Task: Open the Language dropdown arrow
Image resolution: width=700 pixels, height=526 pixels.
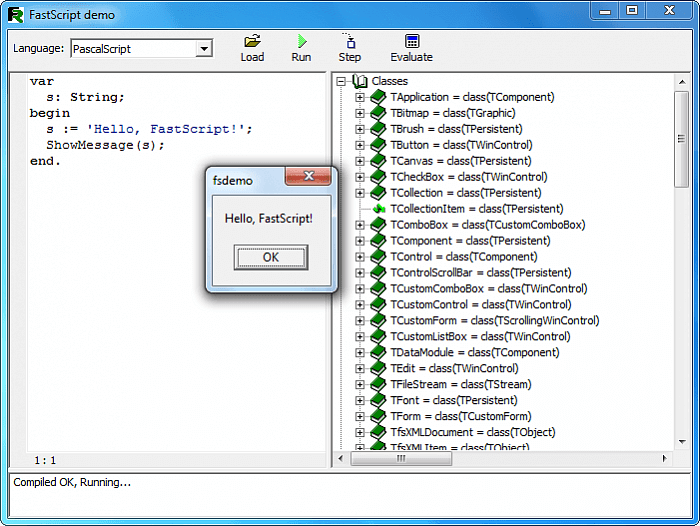Action: click(204, 49)
